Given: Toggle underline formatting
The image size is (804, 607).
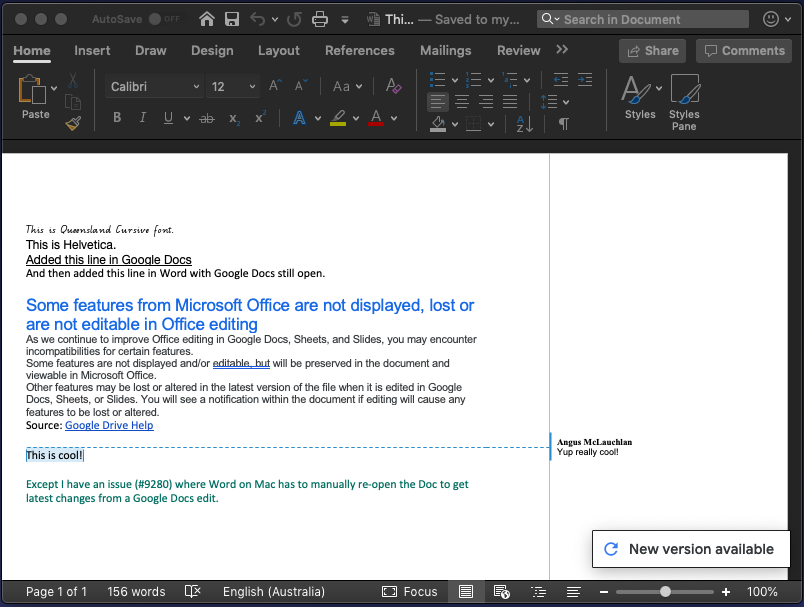Looking at the screenshot, I should 168,118.
